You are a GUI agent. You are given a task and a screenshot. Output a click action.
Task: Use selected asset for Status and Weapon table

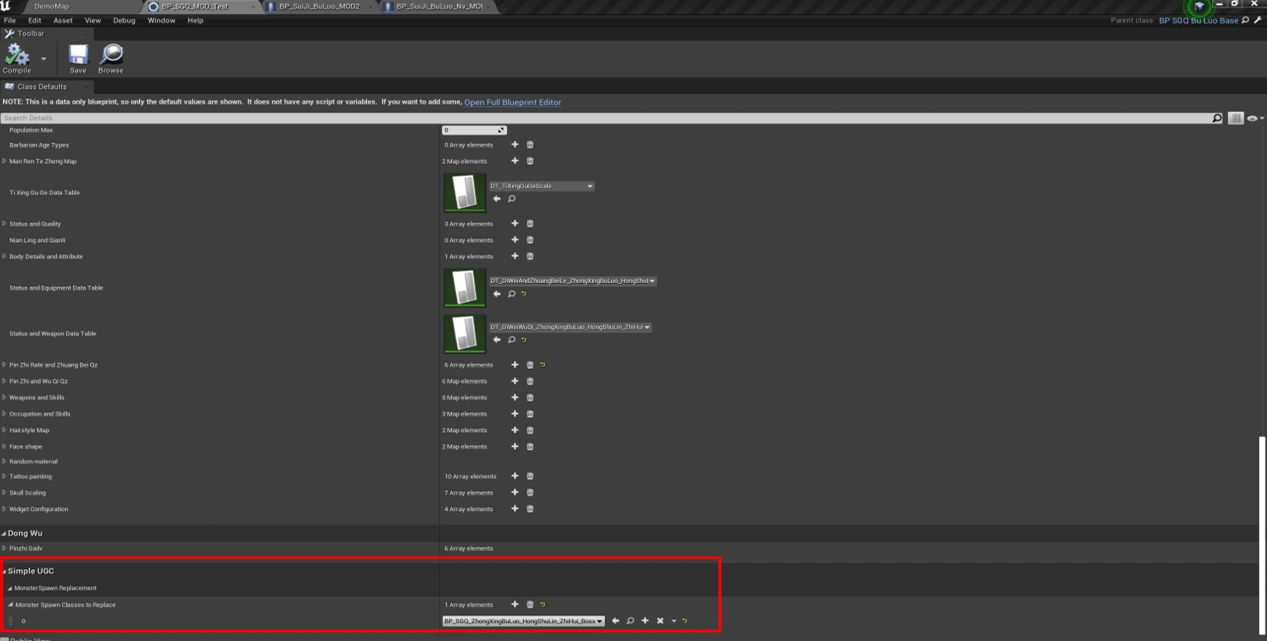497,340
